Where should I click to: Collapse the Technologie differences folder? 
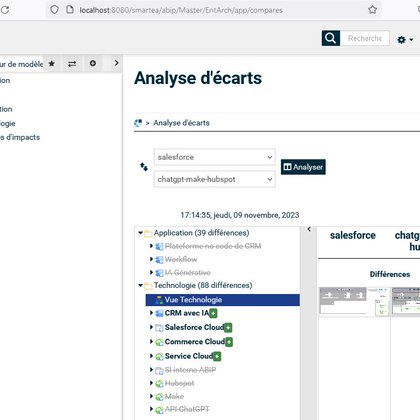[140, 285]
